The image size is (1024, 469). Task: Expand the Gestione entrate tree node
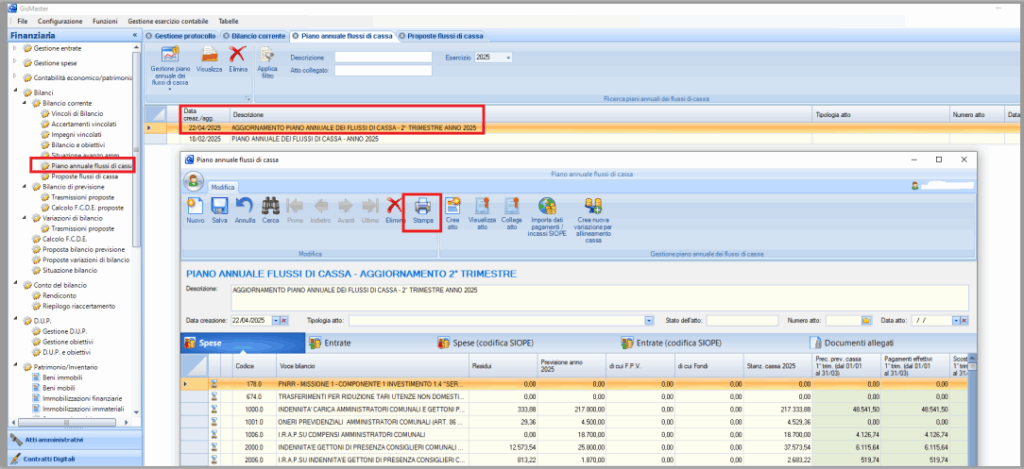coord(14,48)
